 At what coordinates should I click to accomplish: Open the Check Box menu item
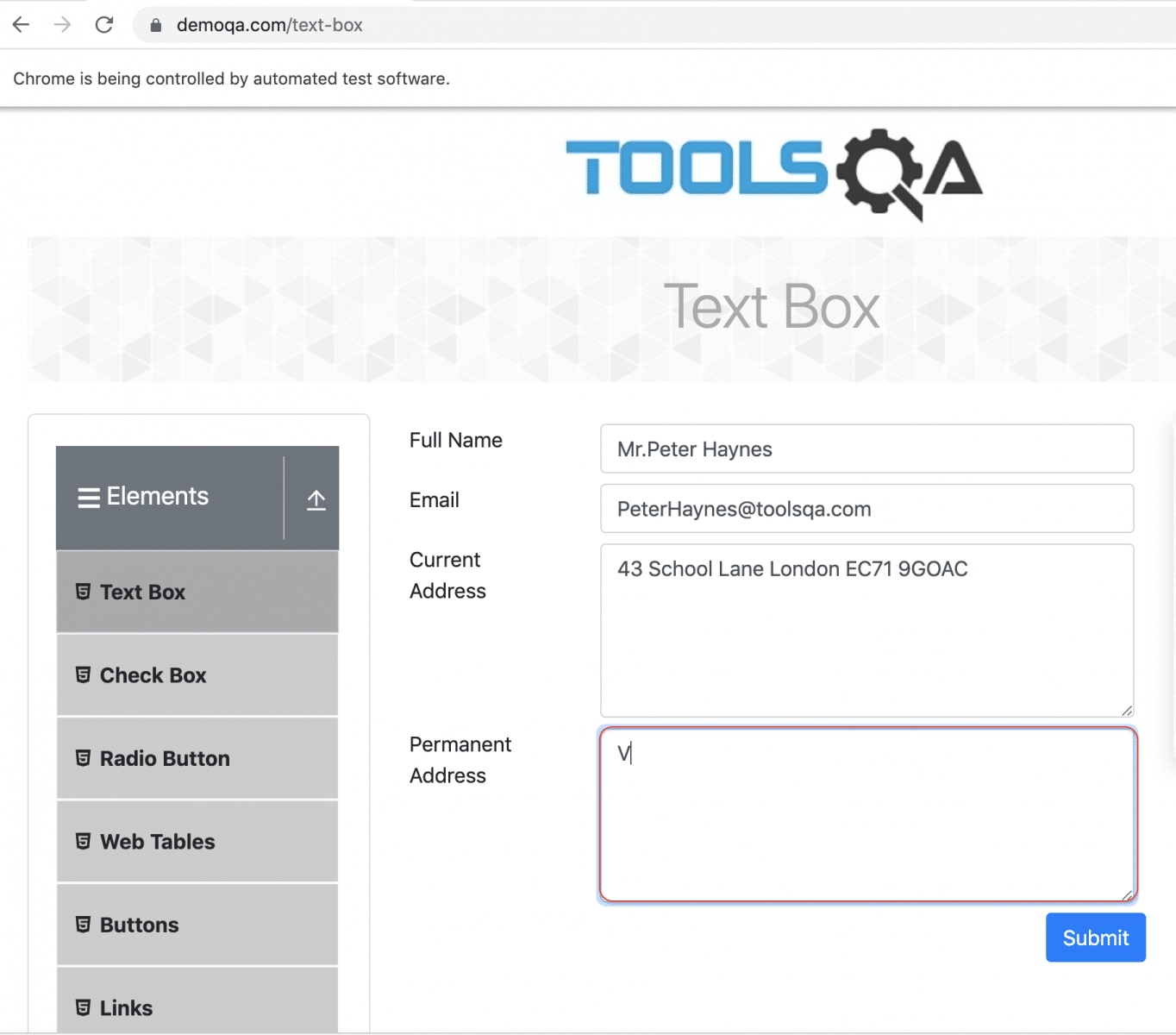pyautogui.click(x=153, y=675)
